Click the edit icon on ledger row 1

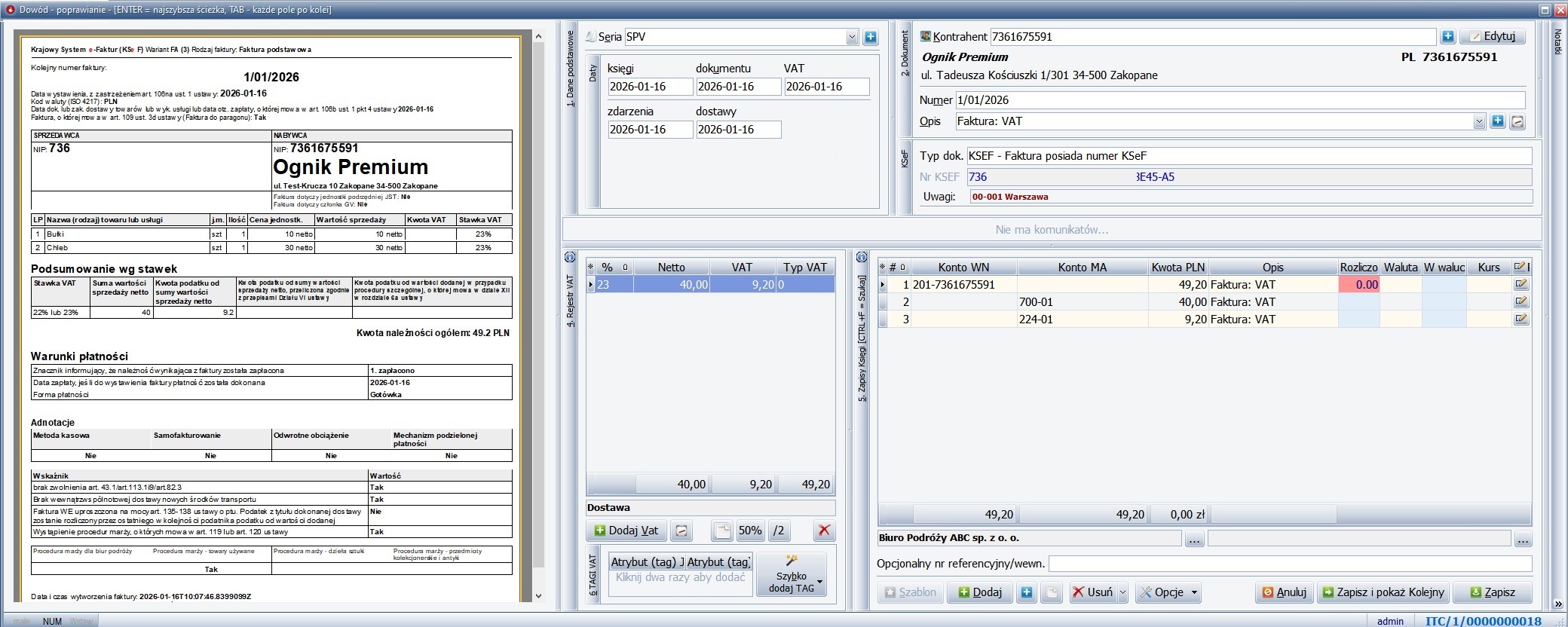tap(1521, 285)
